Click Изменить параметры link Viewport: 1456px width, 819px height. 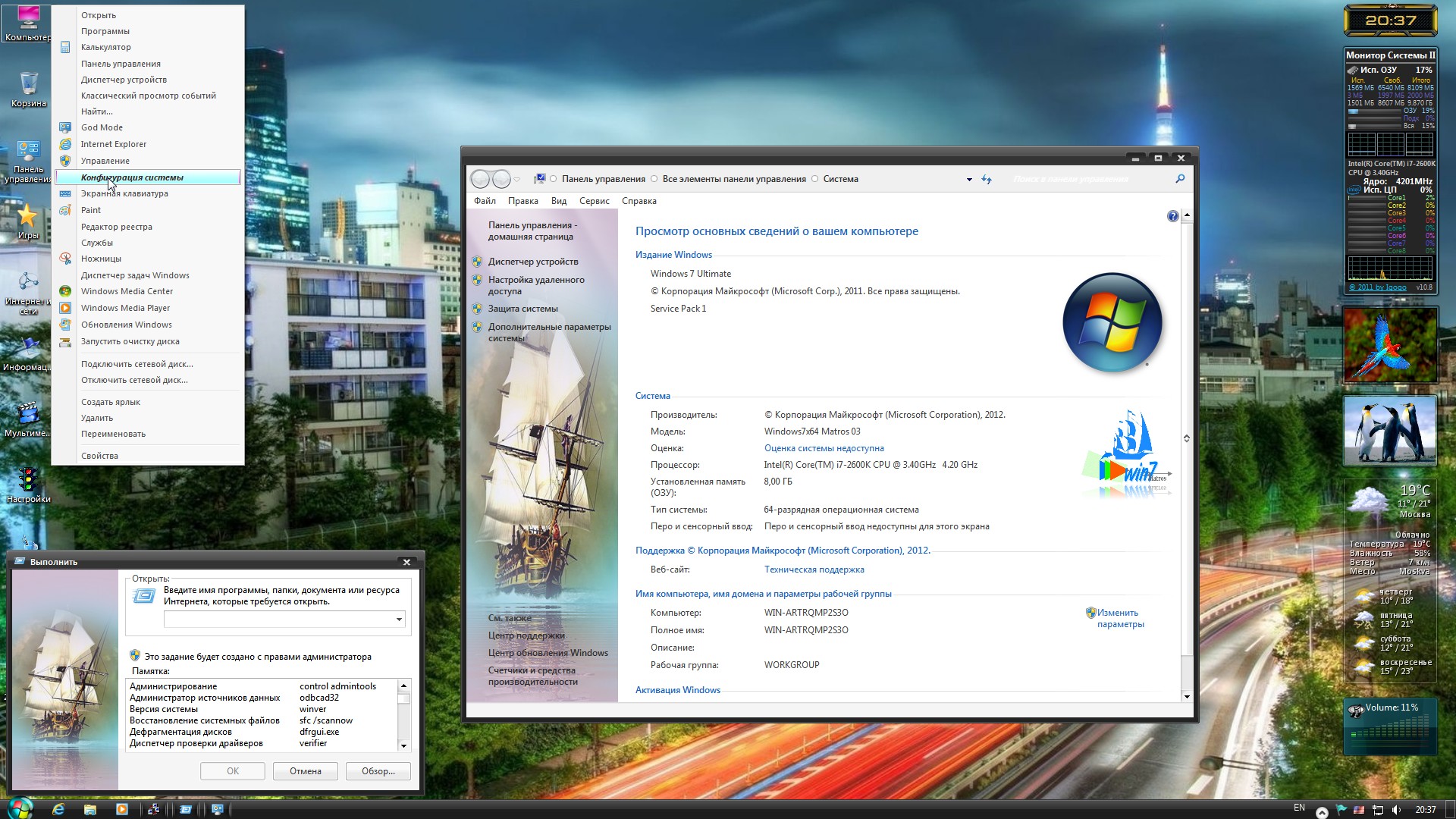click(x=1120, y=618)
